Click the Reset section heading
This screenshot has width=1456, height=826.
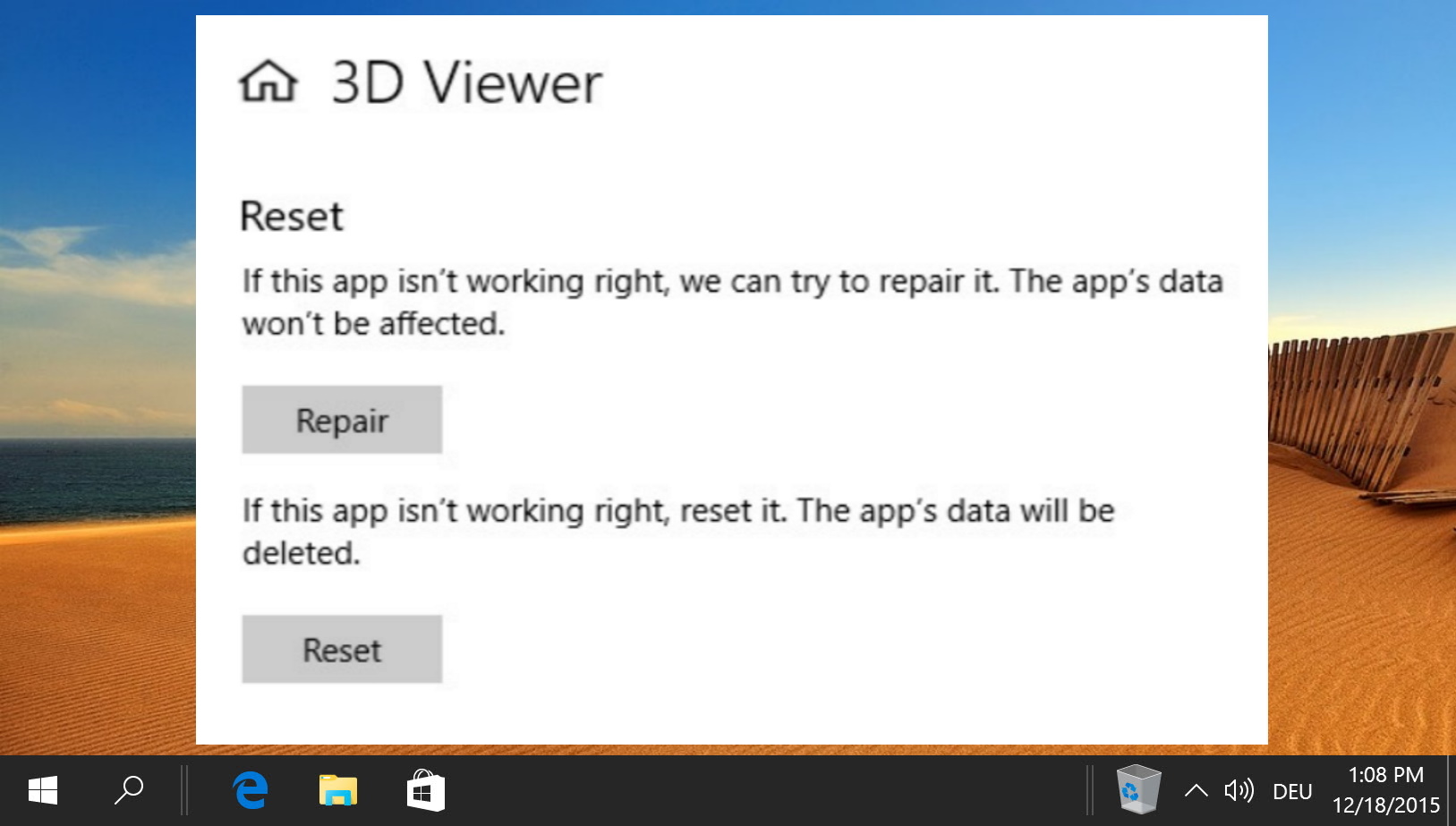click(x=292, y=217)
